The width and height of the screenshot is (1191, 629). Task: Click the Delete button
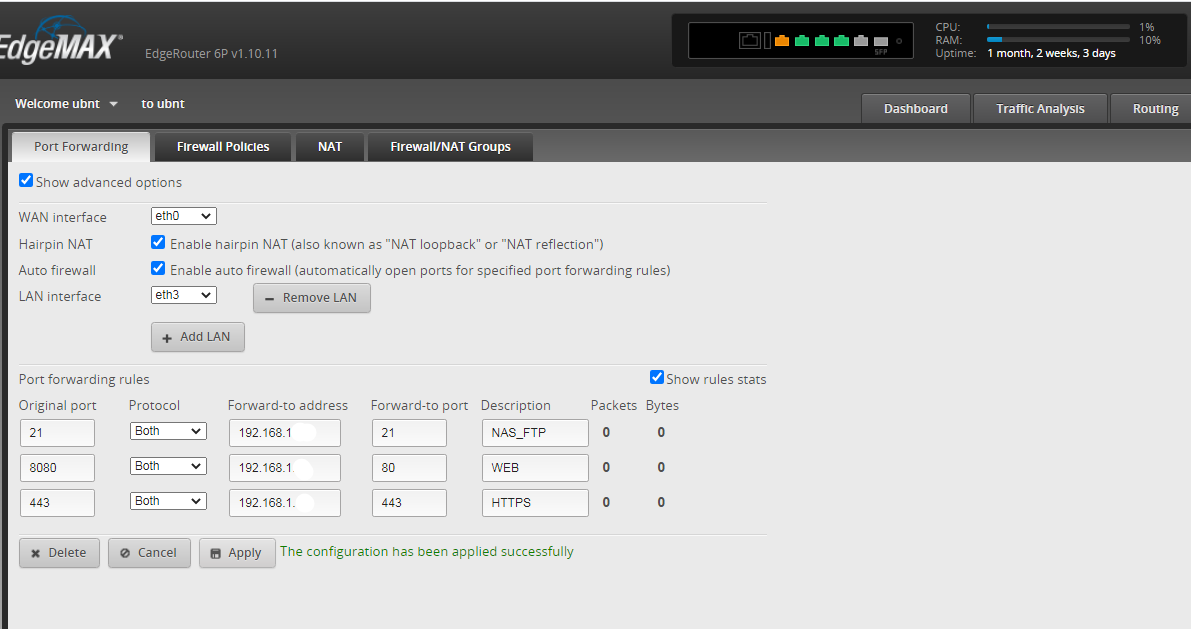coord(59,553)
